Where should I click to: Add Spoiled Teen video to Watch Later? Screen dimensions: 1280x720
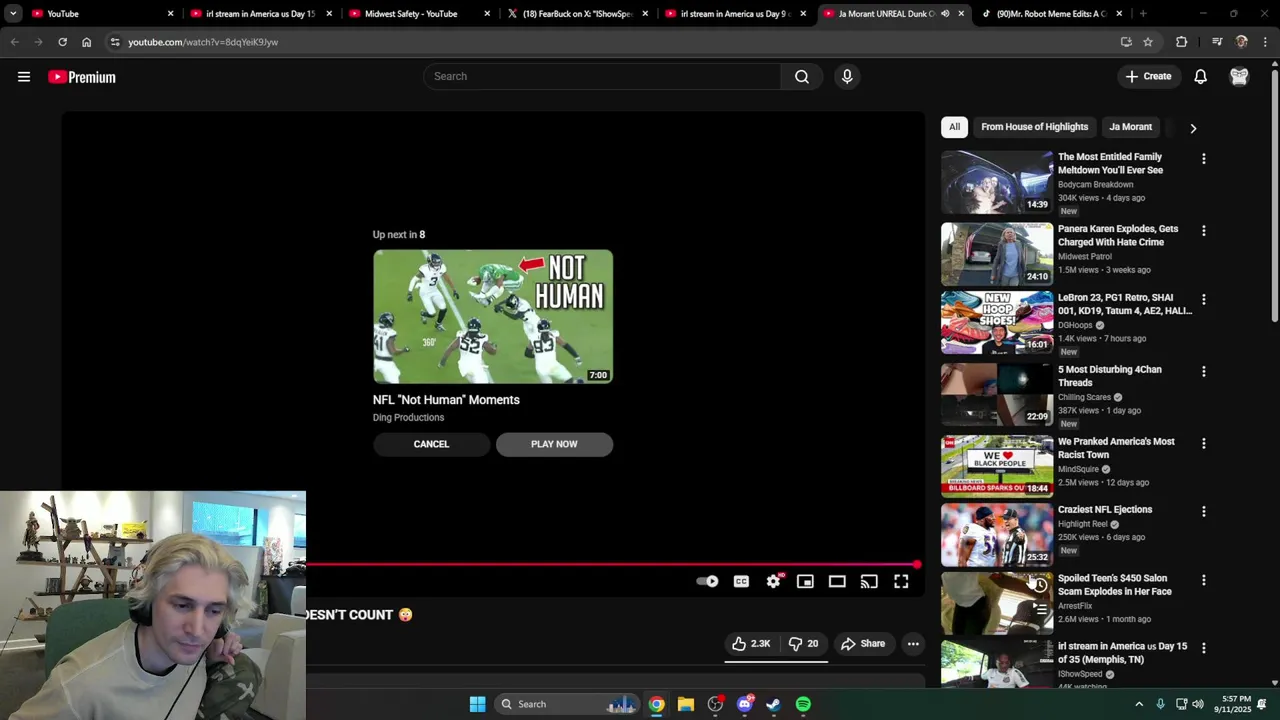1040,586
